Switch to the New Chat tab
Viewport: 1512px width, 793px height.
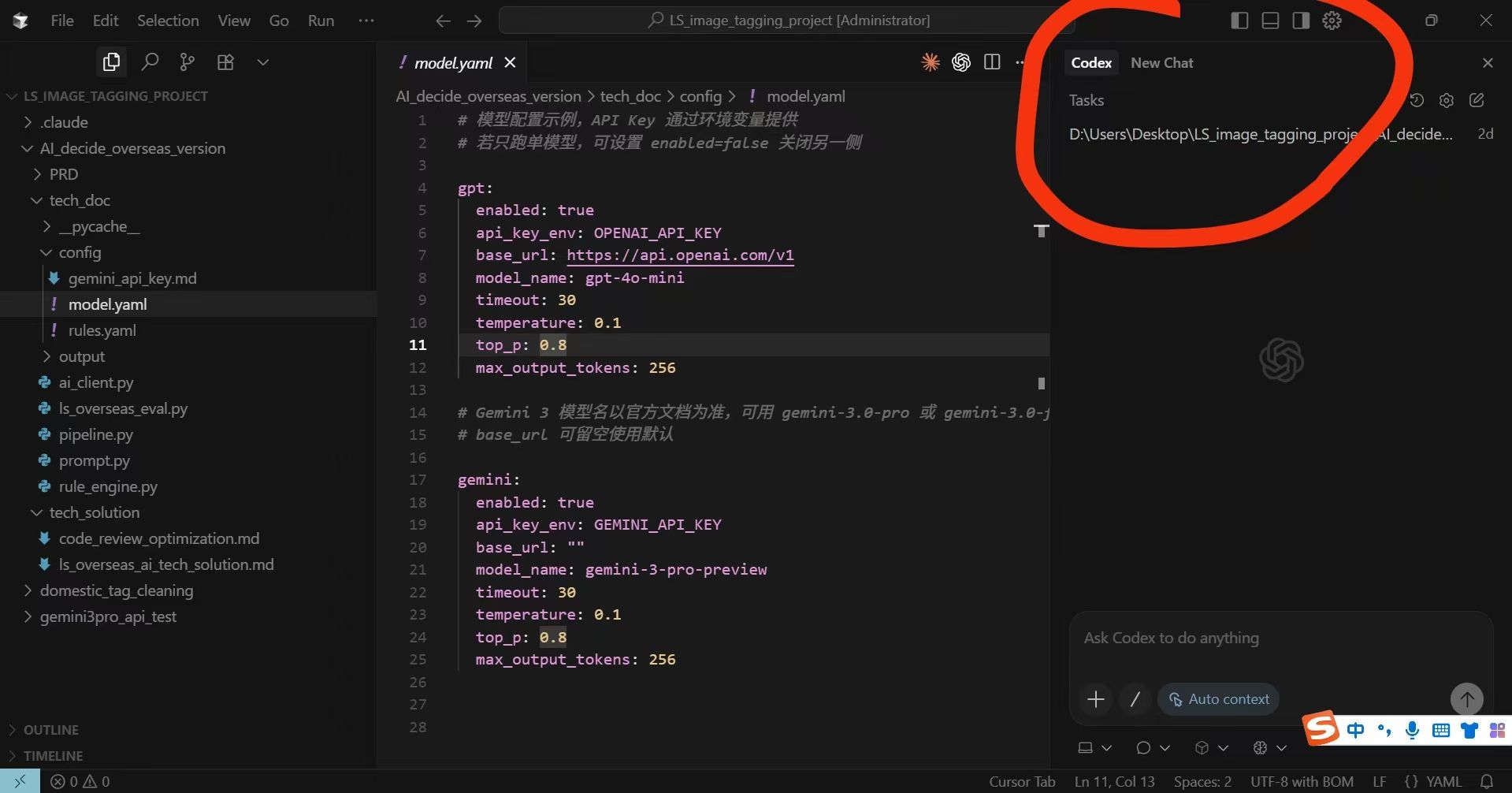click(x=1161, y=63)
